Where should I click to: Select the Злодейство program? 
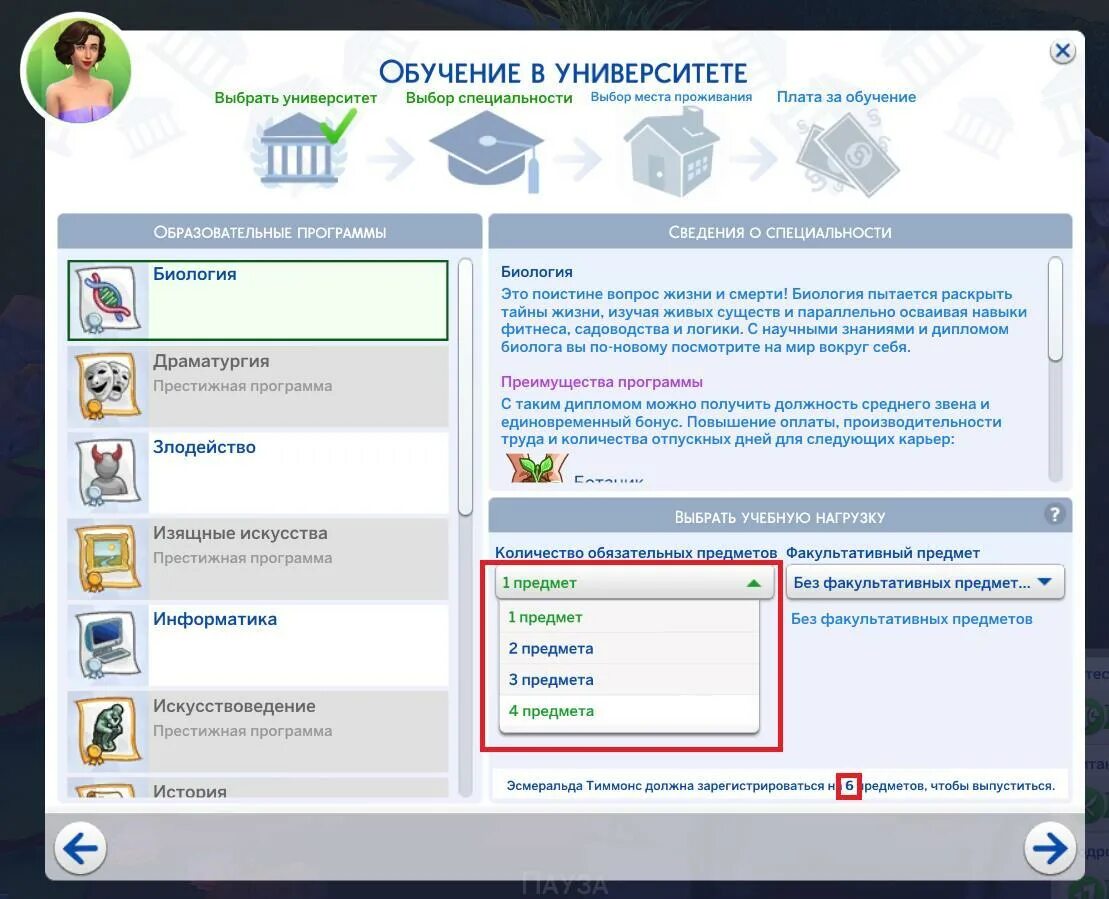[x=258, y=472]
